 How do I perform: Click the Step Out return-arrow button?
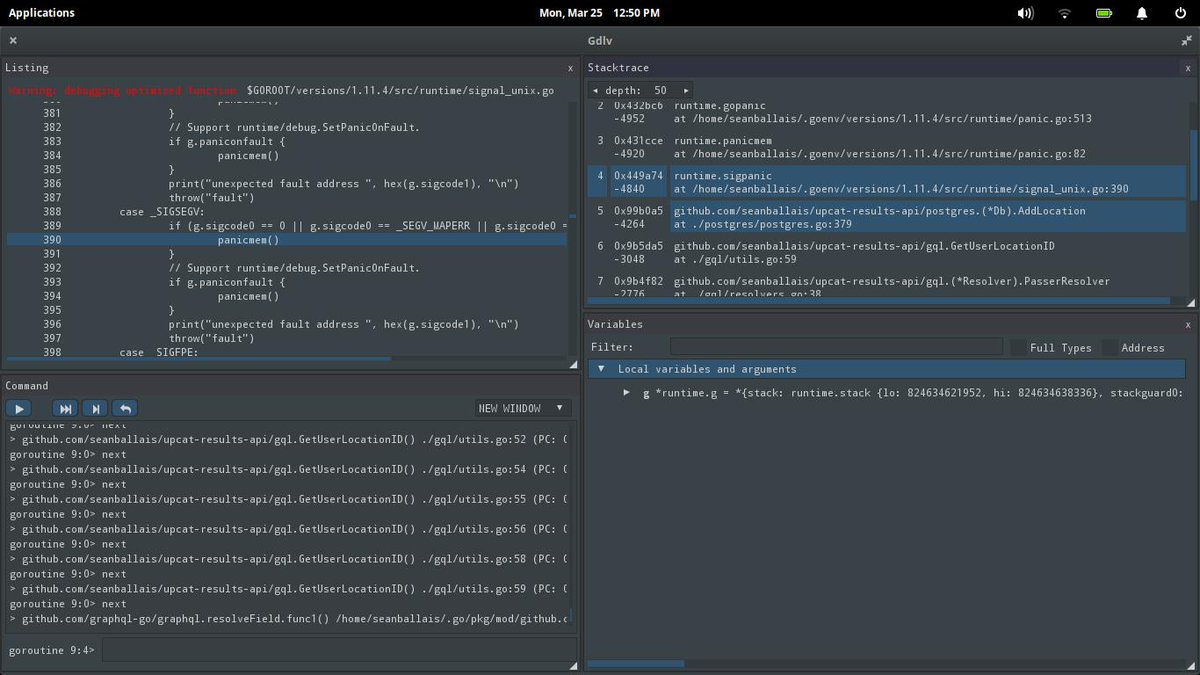click(x=123, y=408)
